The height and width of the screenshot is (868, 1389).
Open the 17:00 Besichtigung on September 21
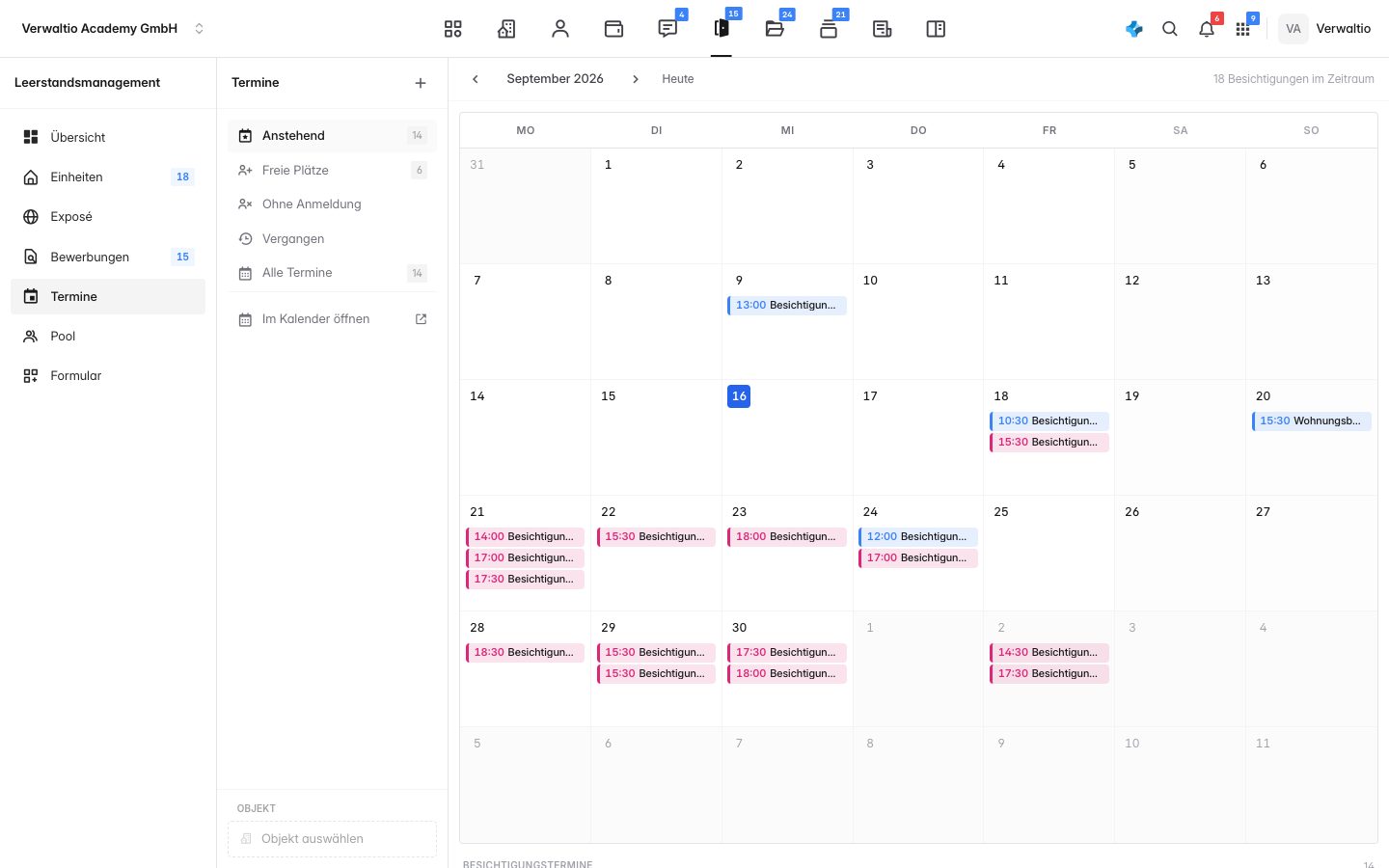(x=525, y=558)
